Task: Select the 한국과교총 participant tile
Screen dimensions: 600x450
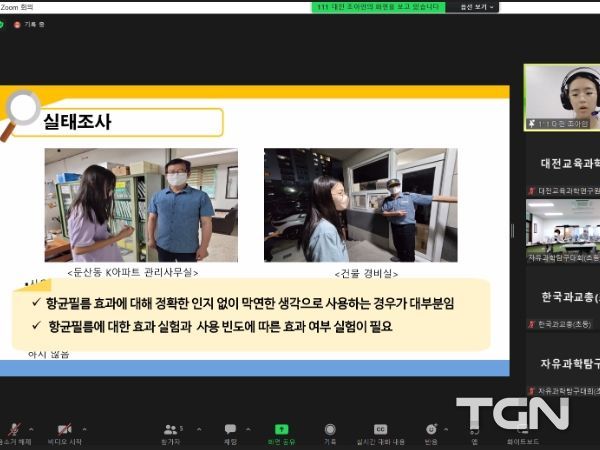Action: point(563,298)
